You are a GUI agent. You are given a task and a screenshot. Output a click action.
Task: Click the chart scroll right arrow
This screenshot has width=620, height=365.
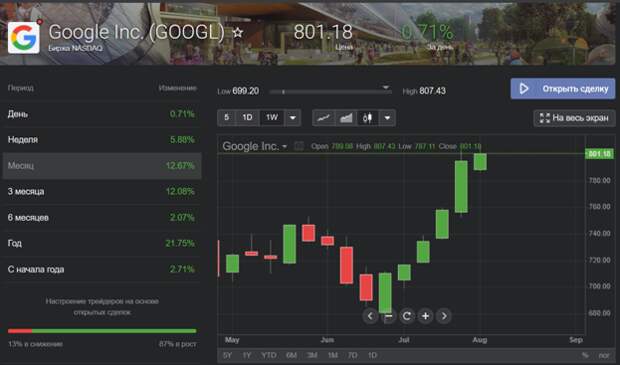coord(444,316)
